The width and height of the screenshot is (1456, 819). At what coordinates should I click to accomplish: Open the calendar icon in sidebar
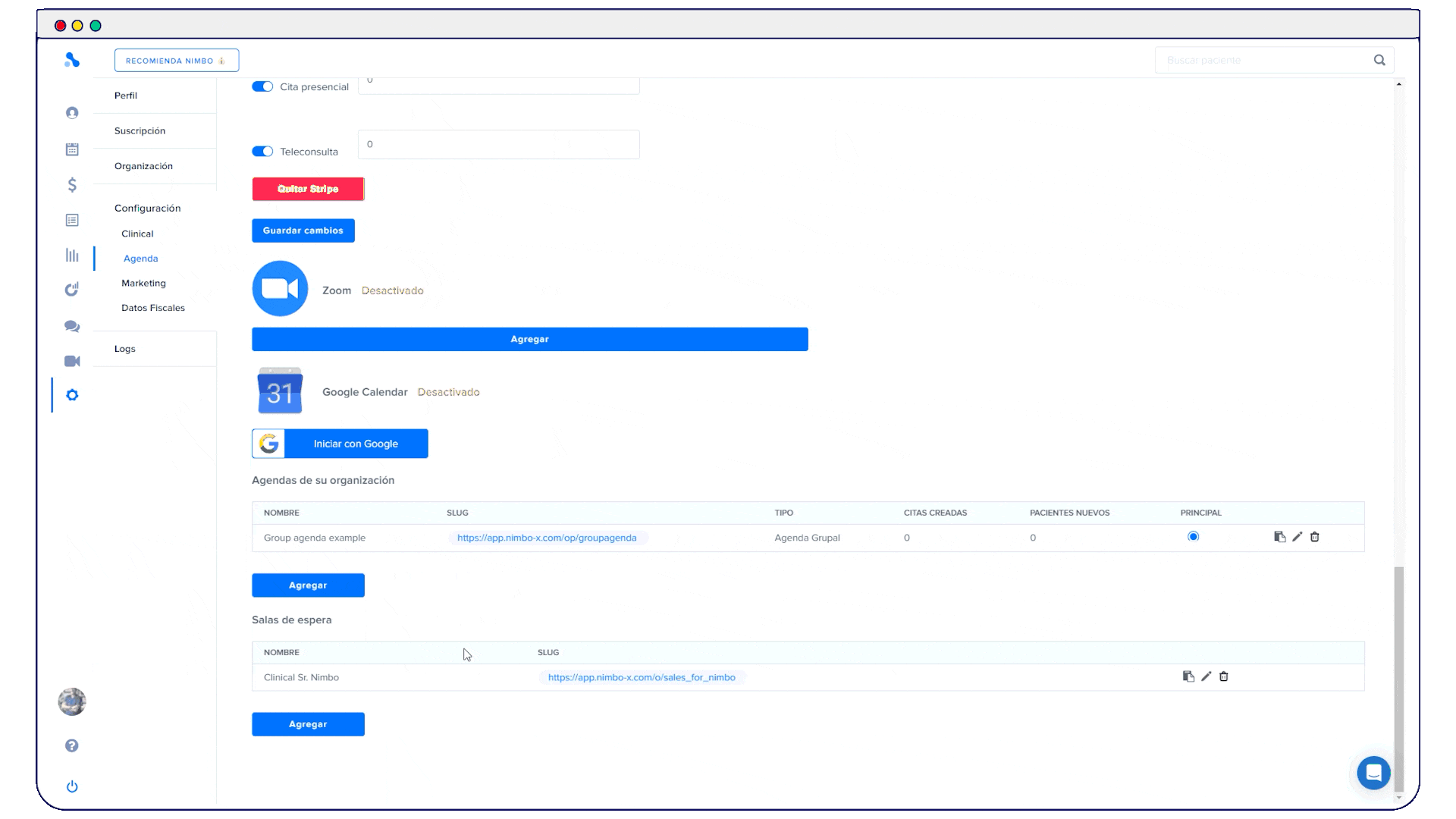pyautogui.click(x=72, y=149)
